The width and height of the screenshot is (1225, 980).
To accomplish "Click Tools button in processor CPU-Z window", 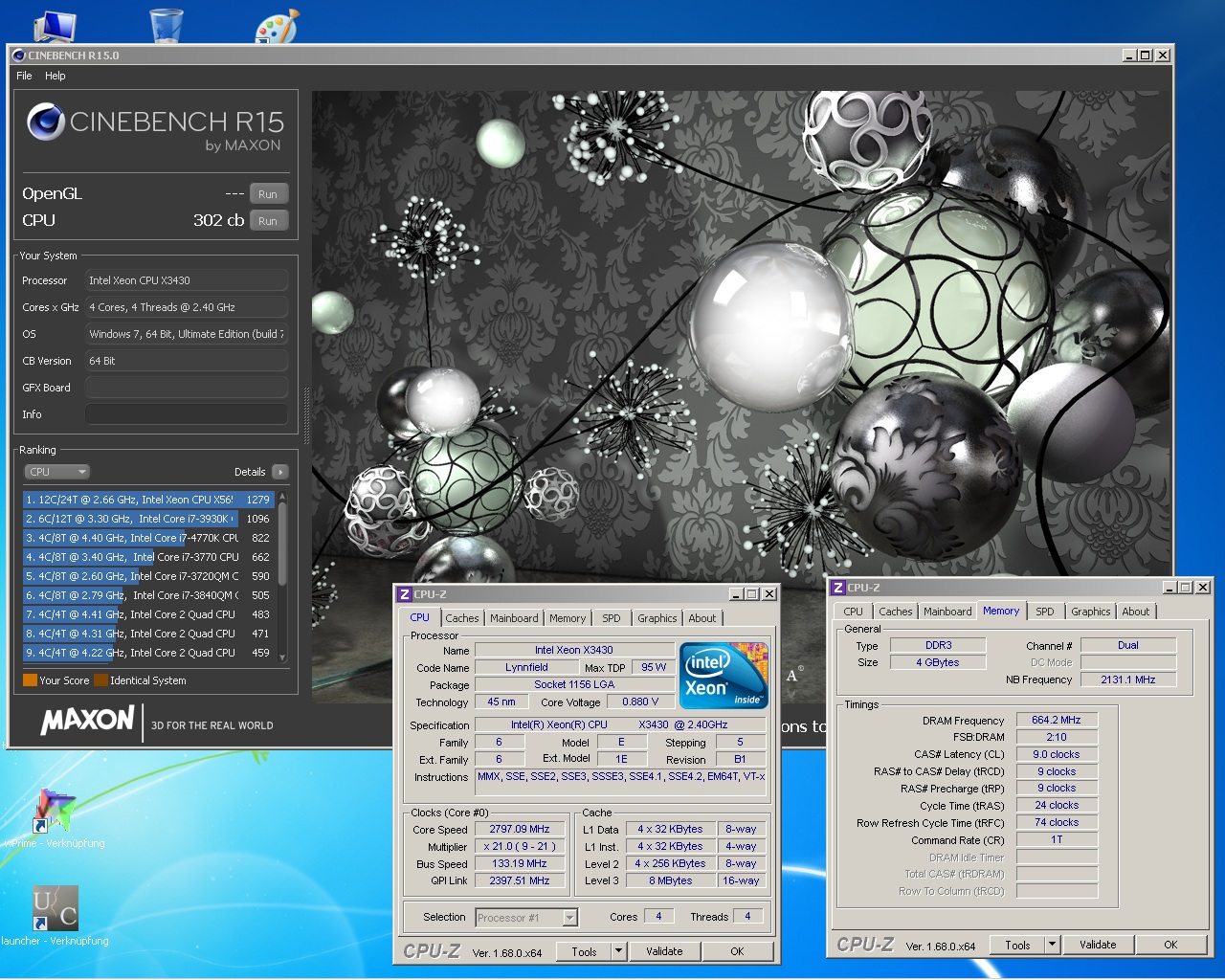I will pyautogui.click(x=584, y=951).
